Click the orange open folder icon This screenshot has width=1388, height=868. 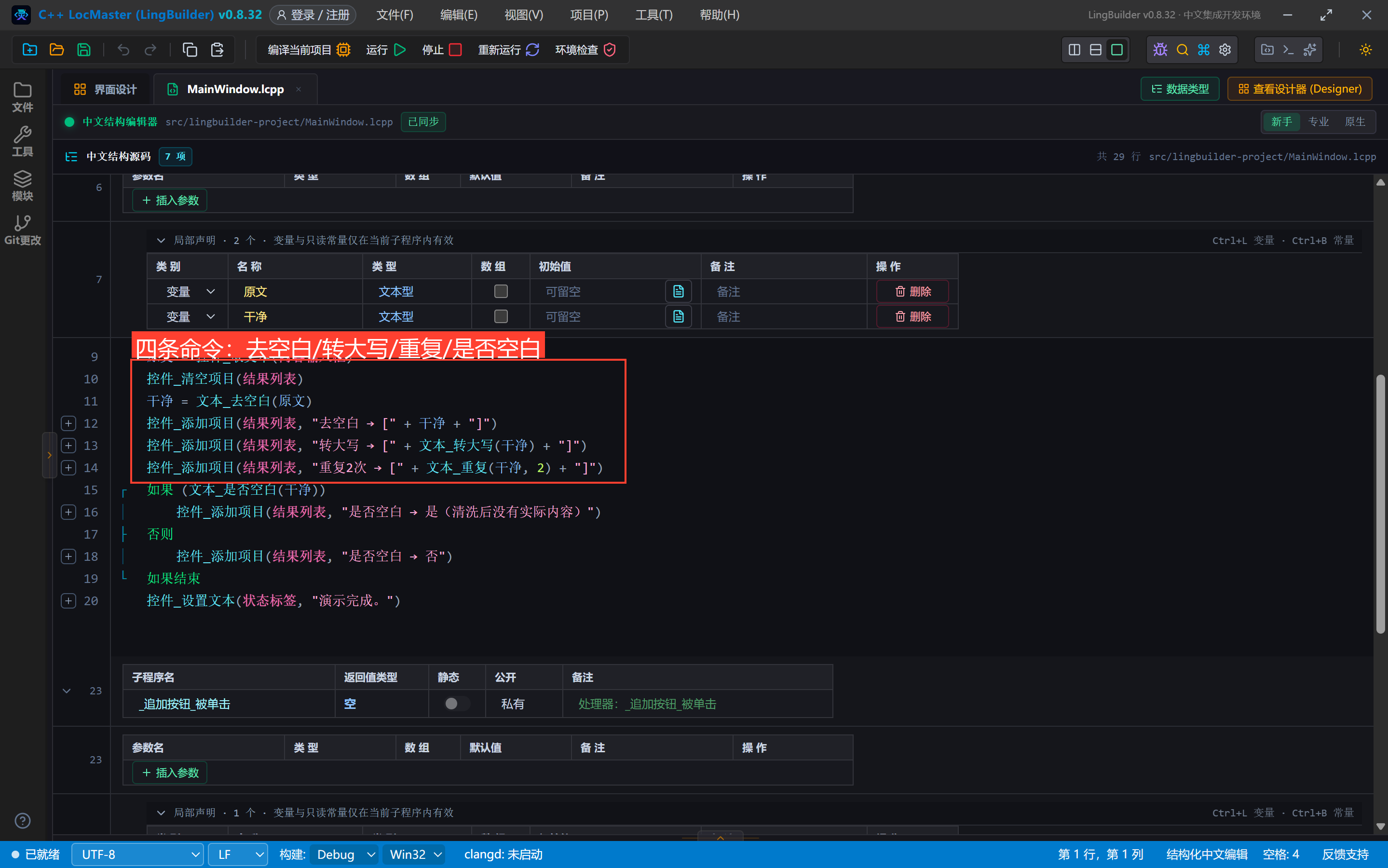[x=56, y=50]
